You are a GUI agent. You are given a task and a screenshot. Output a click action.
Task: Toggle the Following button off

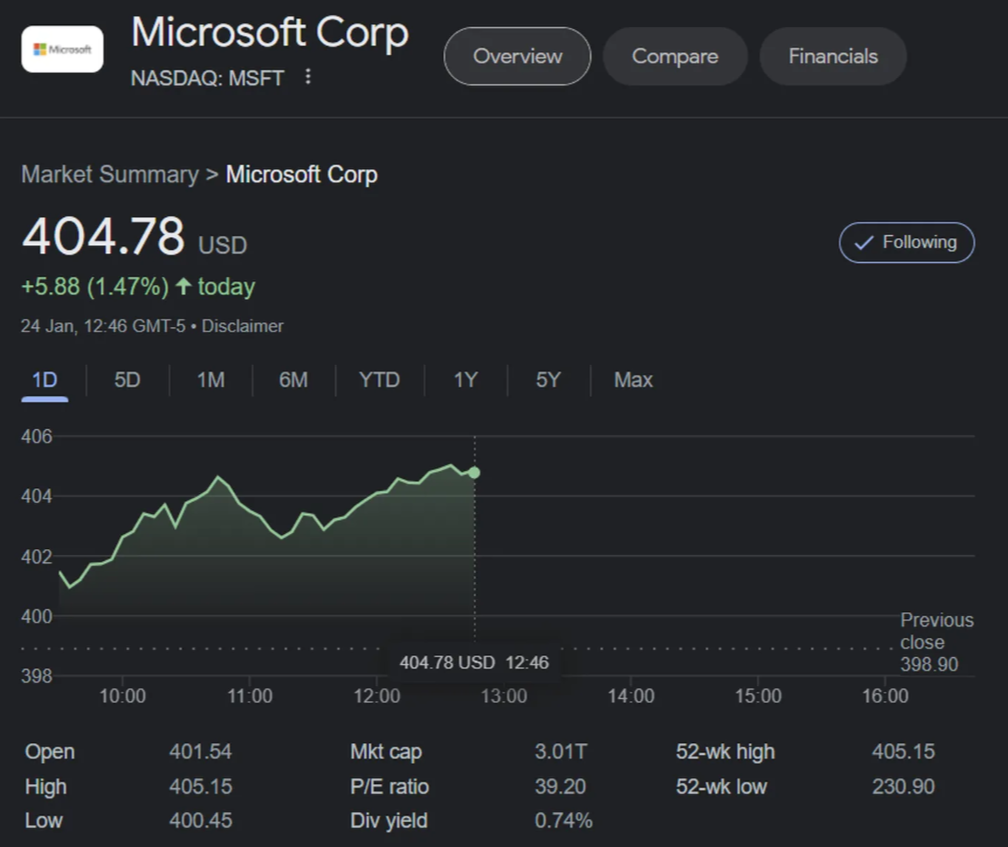click(906, 242)
